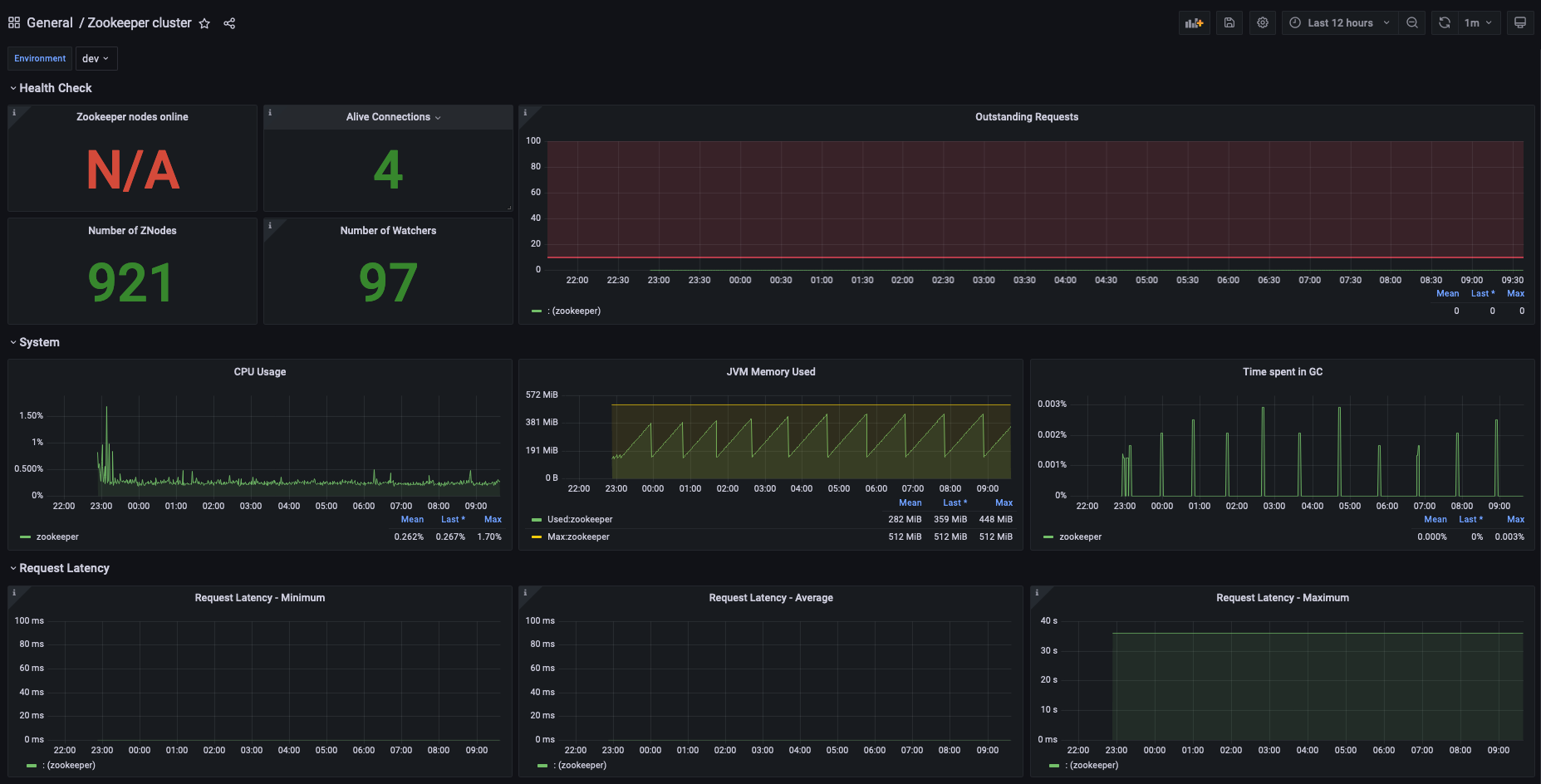Click the Zookeeper cluster breadcrumb title
Screen dimensions: 1541x784
(x=140, y=23)
